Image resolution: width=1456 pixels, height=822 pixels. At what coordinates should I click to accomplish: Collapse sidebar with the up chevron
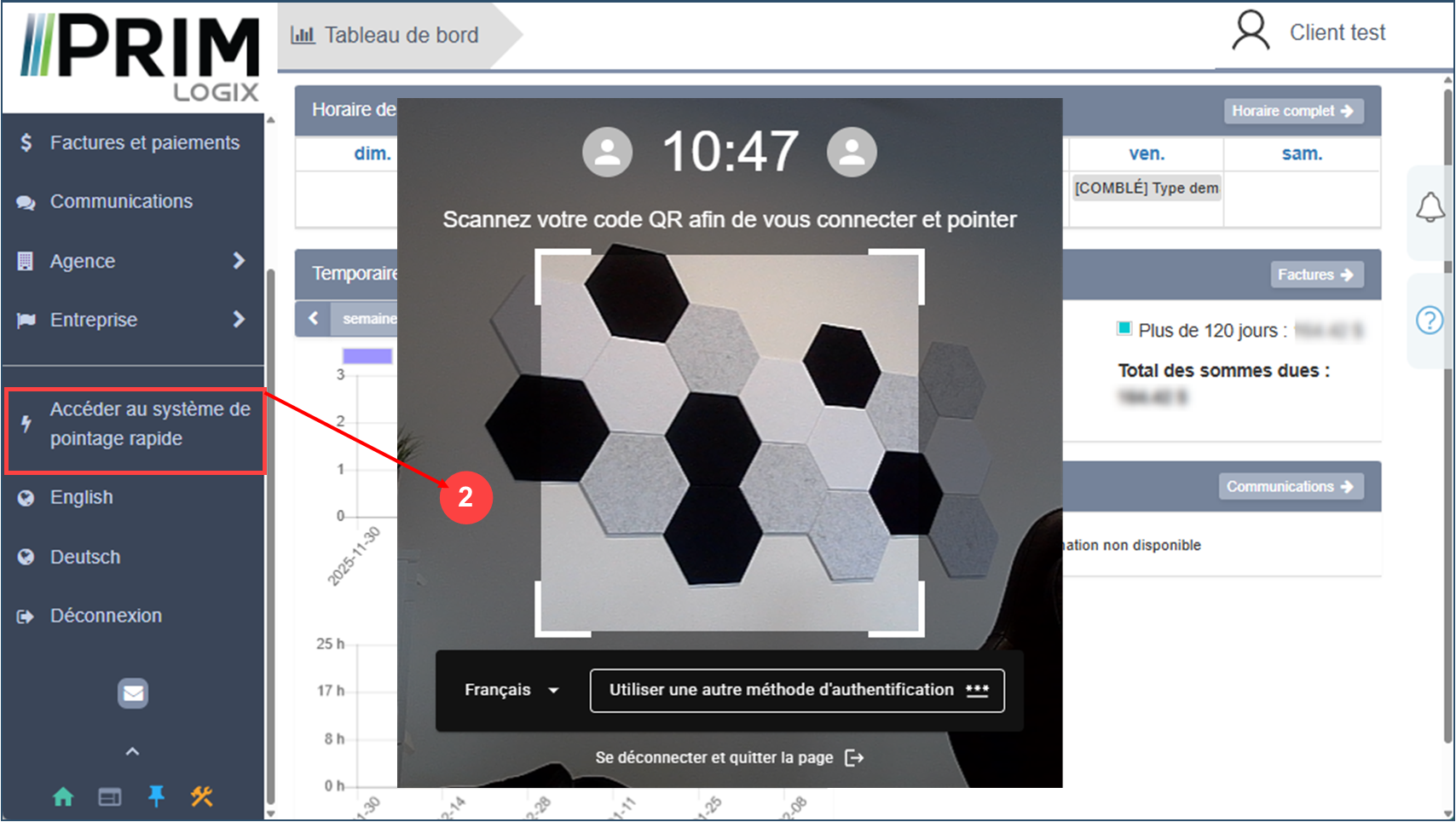(132, 751)
